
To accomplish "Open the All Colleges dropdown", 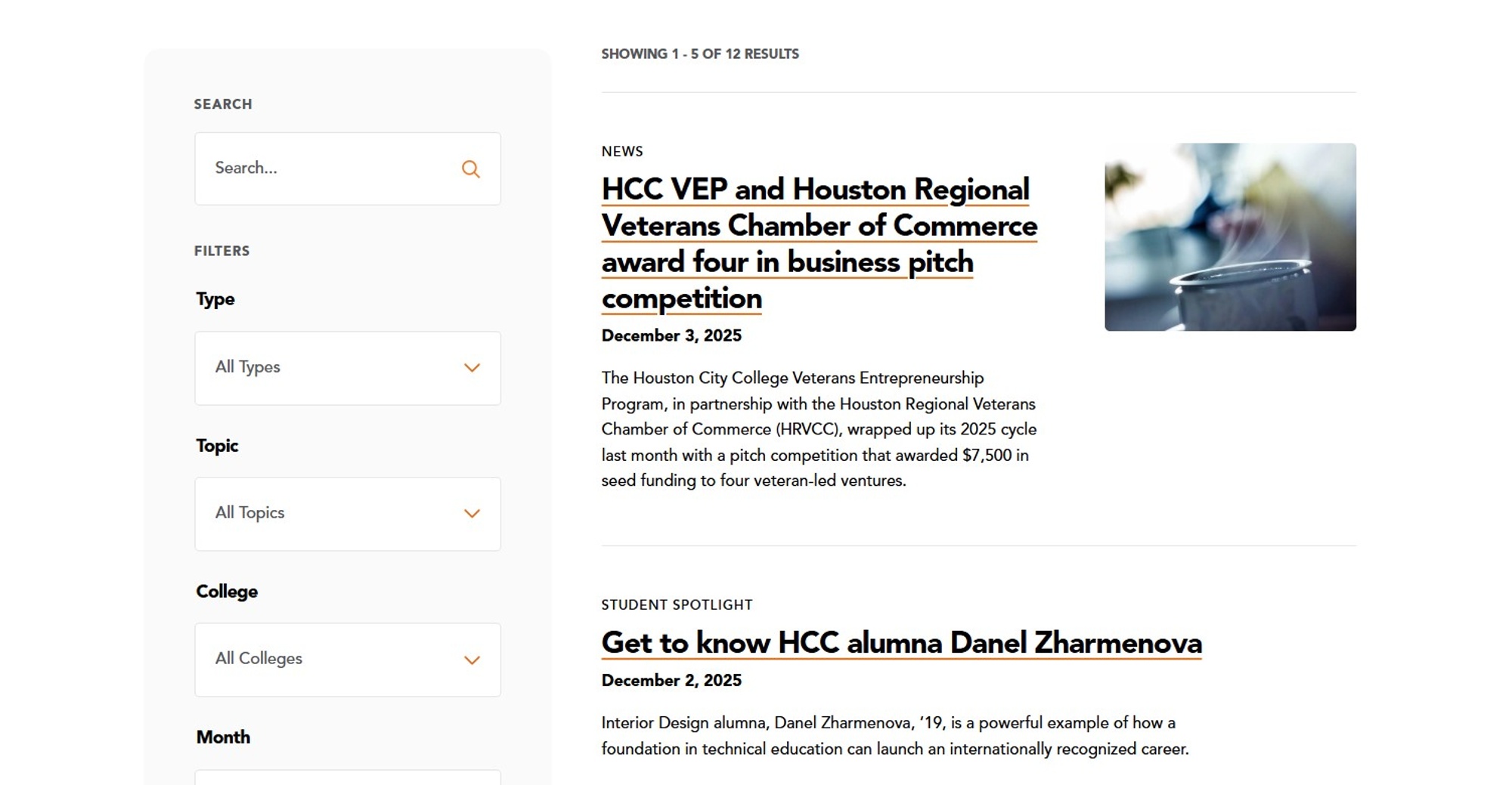I will pyautogui.click(x=347, y=660).
